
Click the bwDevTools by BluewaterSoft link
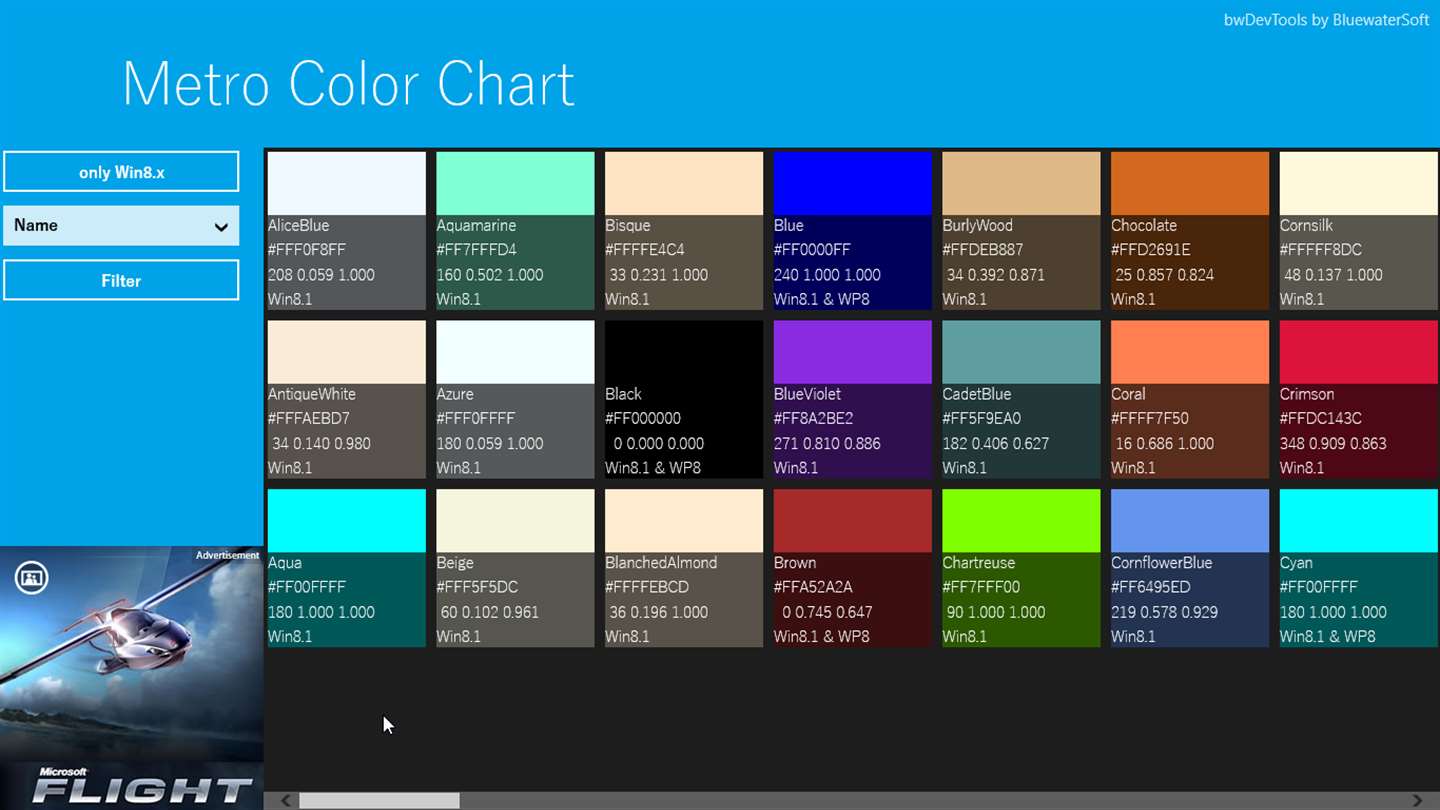(x=1326, y=20)
